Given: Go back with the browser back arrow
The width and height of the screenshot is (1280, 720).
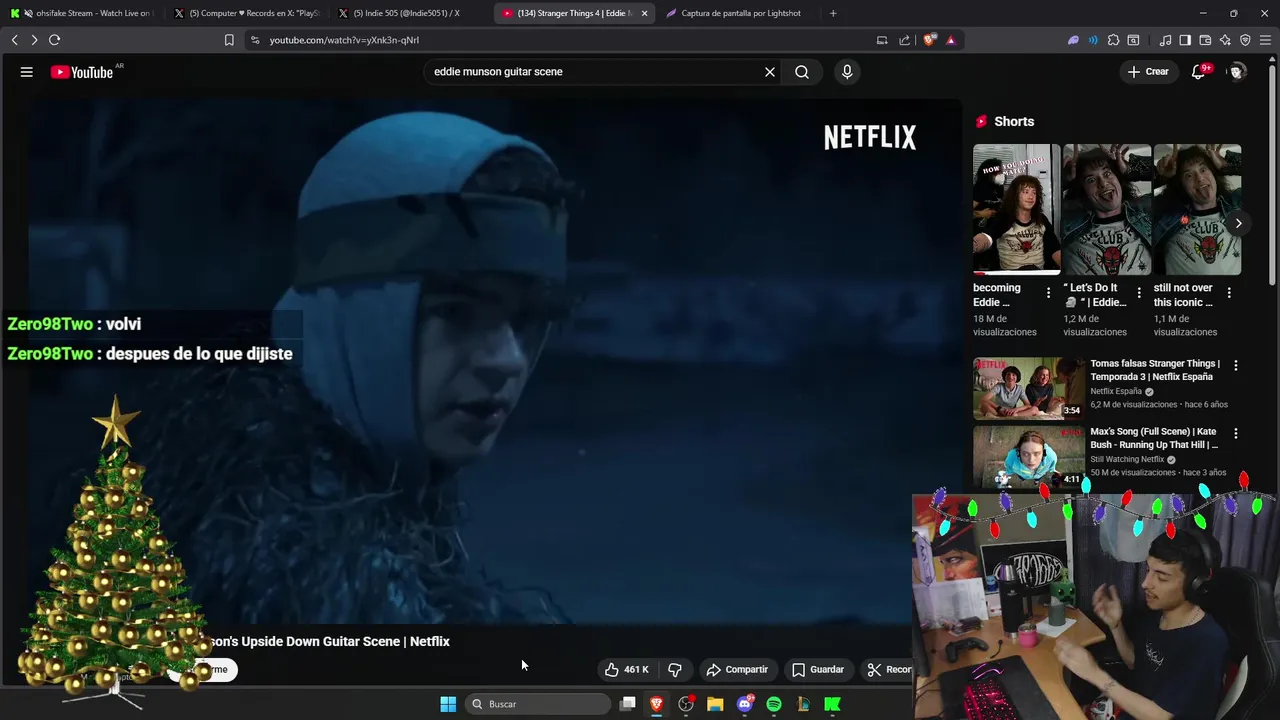Looking at the screenshot, I should (x=14, y=40).
